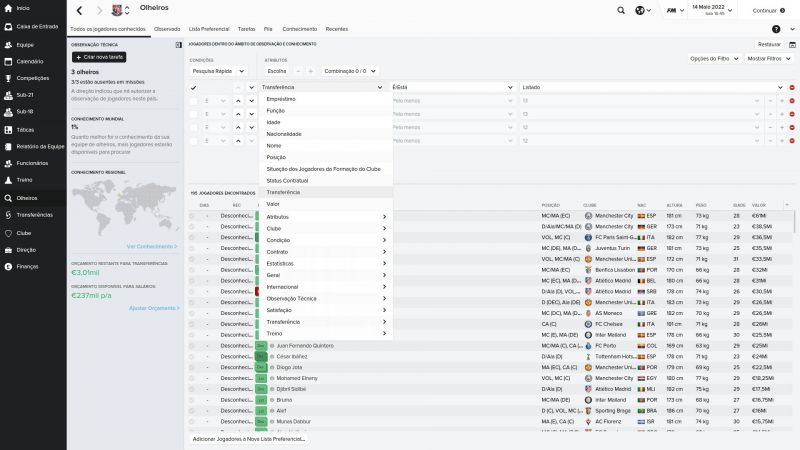
Task: Choose Nacionalidade from the dropdown list
Action: (x=284, y=134)
